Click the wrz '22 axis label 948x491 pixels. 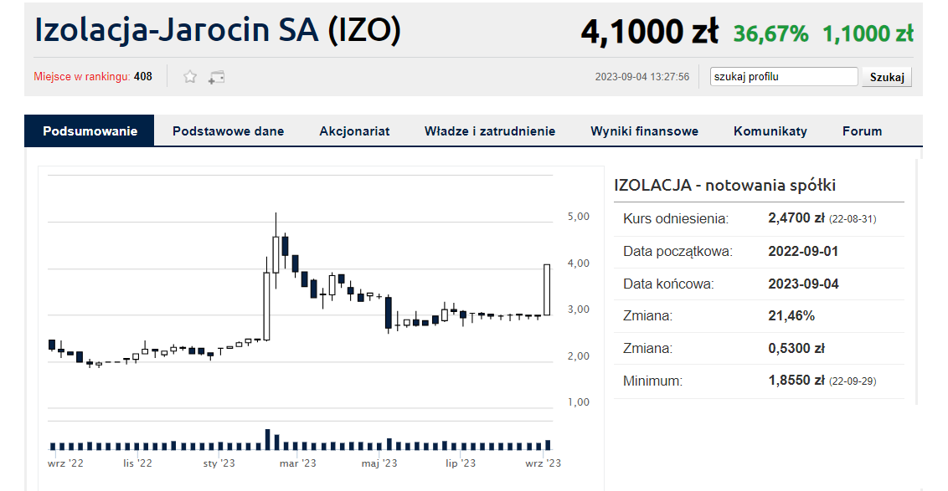click(x=65, y=463)
